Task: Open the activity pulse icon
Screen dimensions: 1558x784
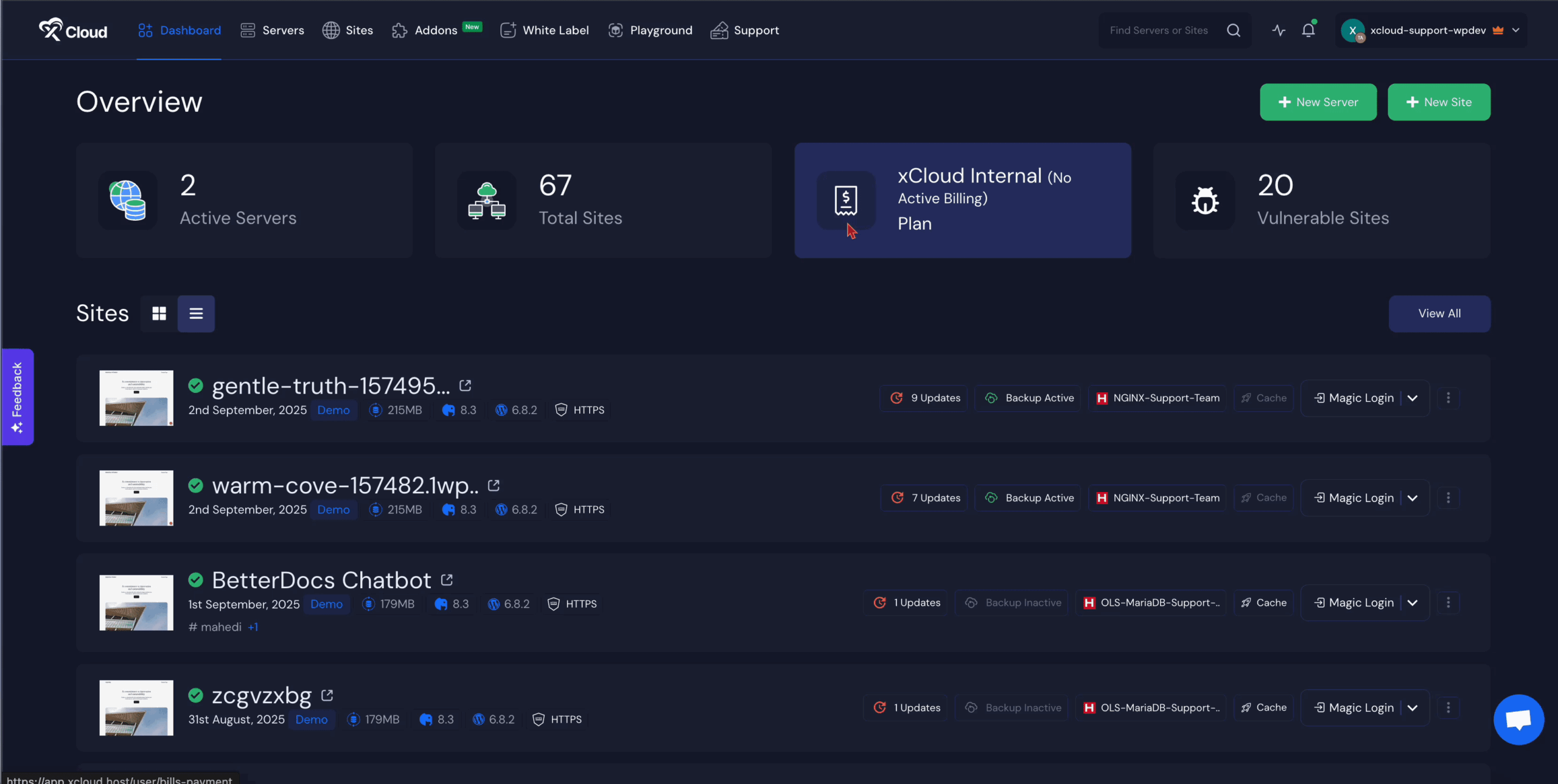Action: [1279, 30]
